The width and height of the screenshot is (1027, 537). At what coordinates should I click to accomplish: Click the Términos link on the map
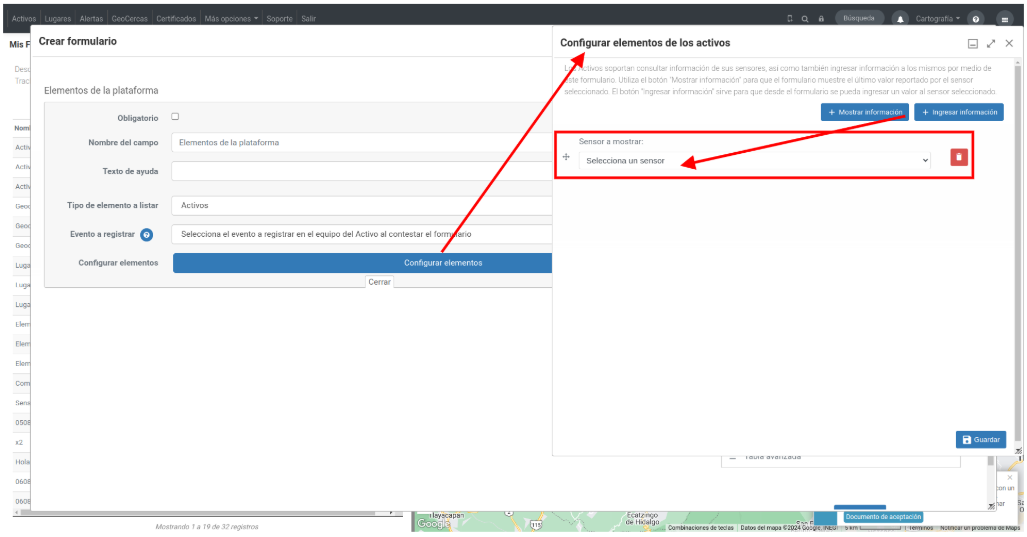(x=920, y=528)
